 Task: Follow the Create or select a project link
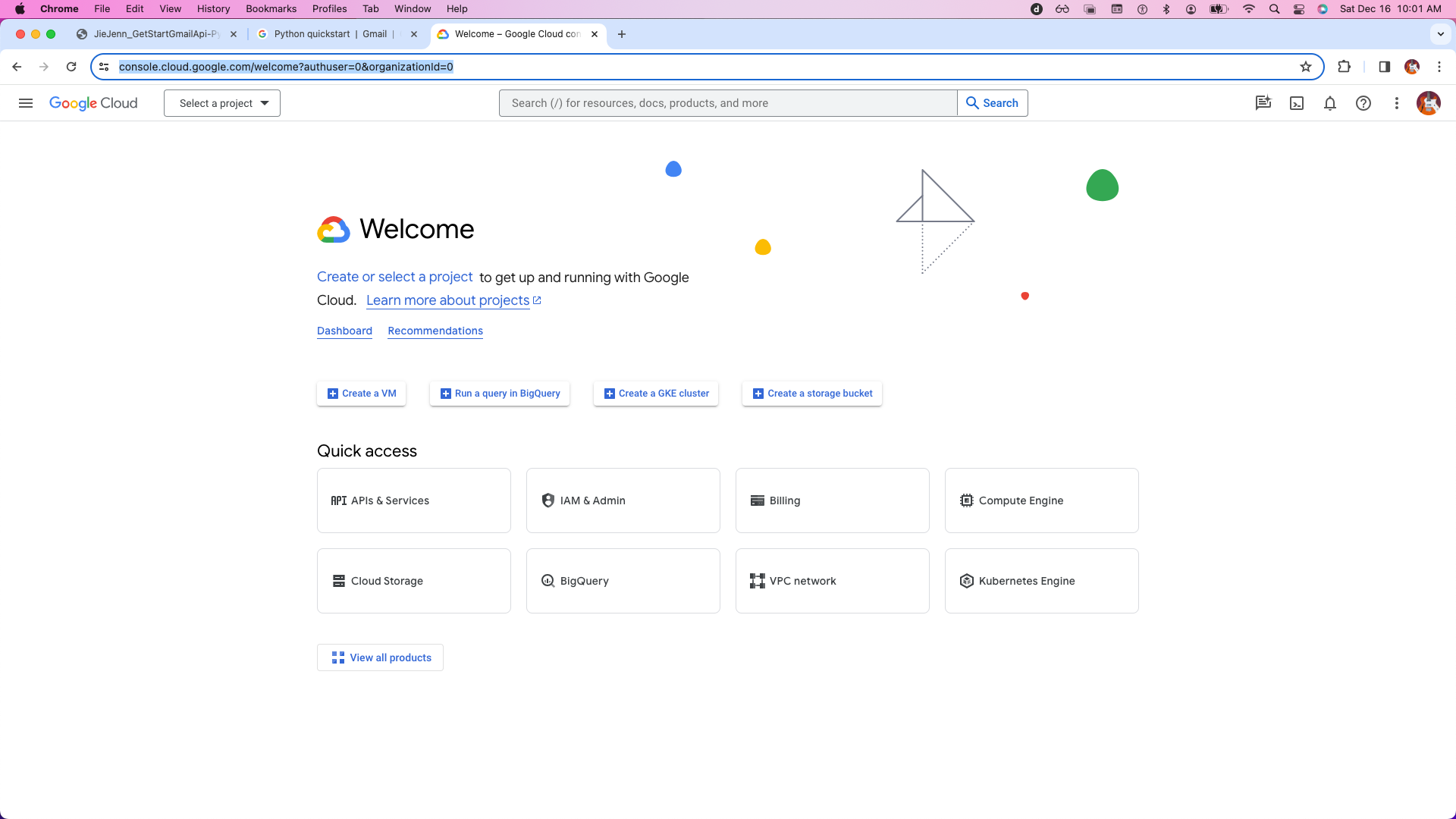pyautogui.click(x=394, y=277)
